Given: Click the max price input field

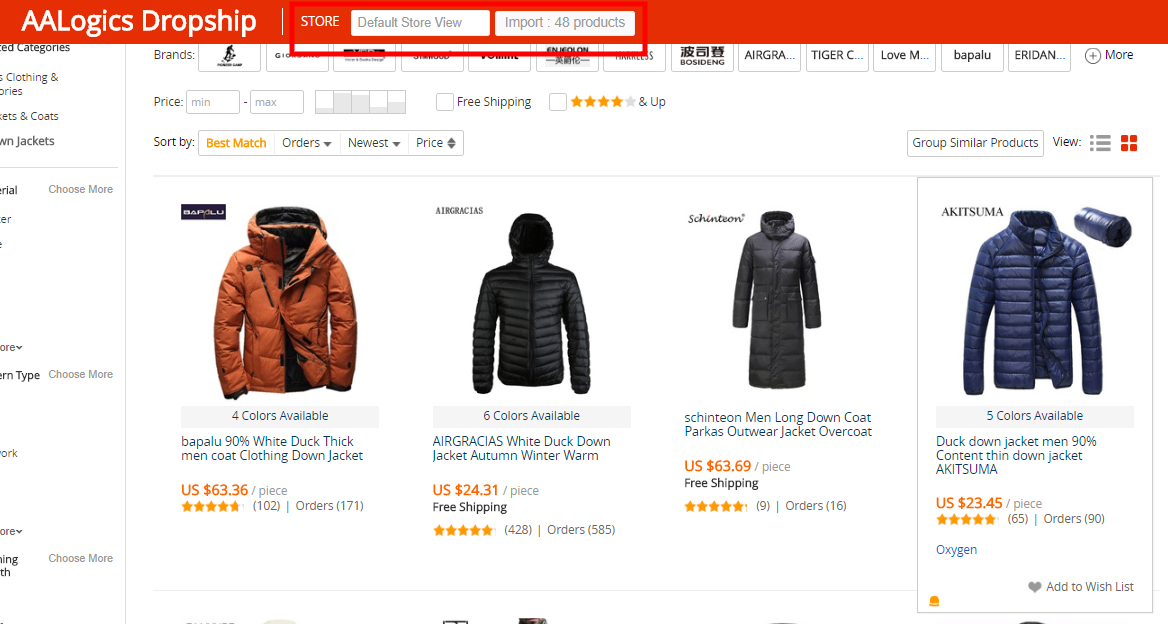Looking at the screenshot, I should point(276,102).
